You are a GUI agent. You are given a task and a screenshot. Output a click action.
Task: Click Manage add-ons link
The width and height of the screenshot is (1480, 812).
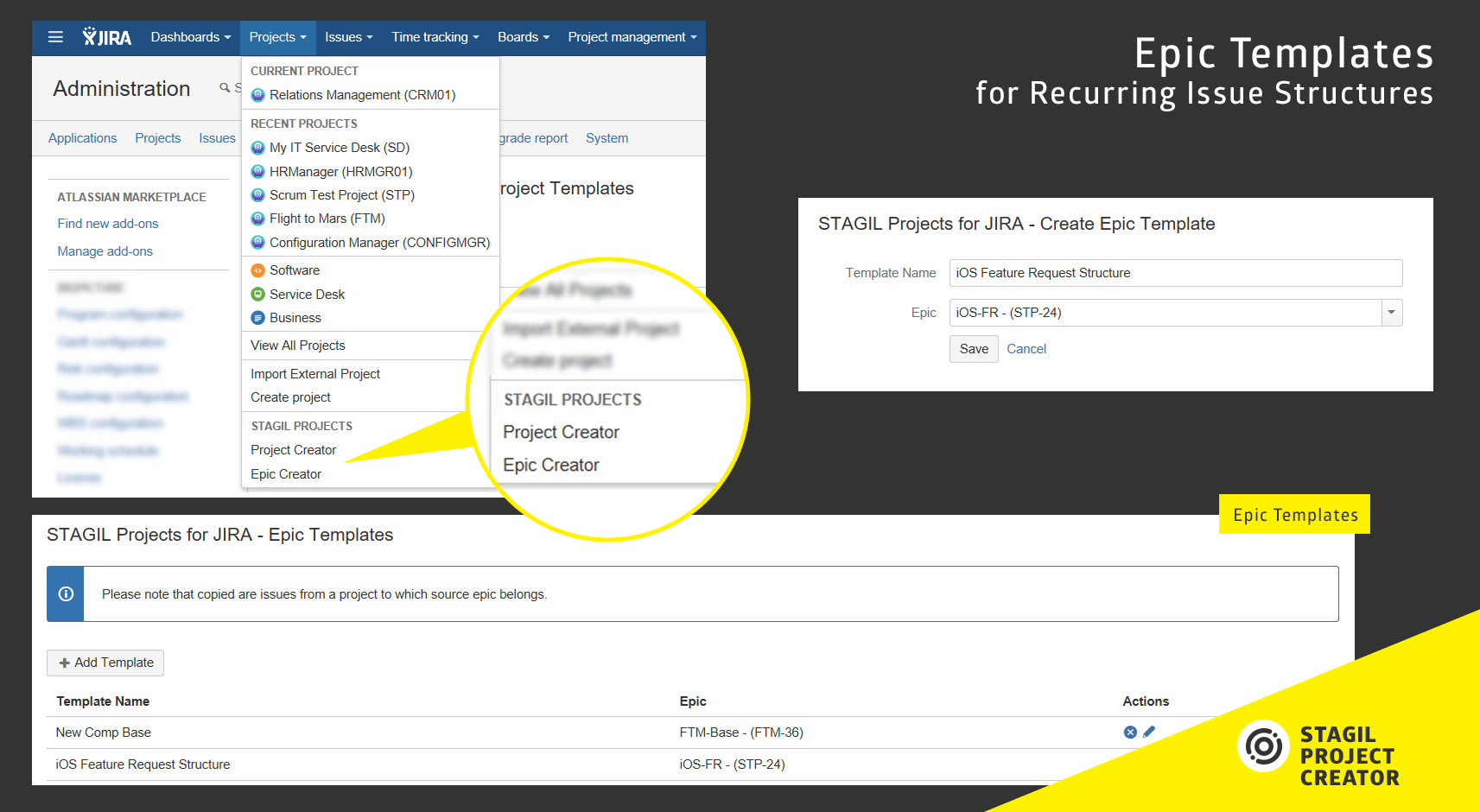click(105, 251)
